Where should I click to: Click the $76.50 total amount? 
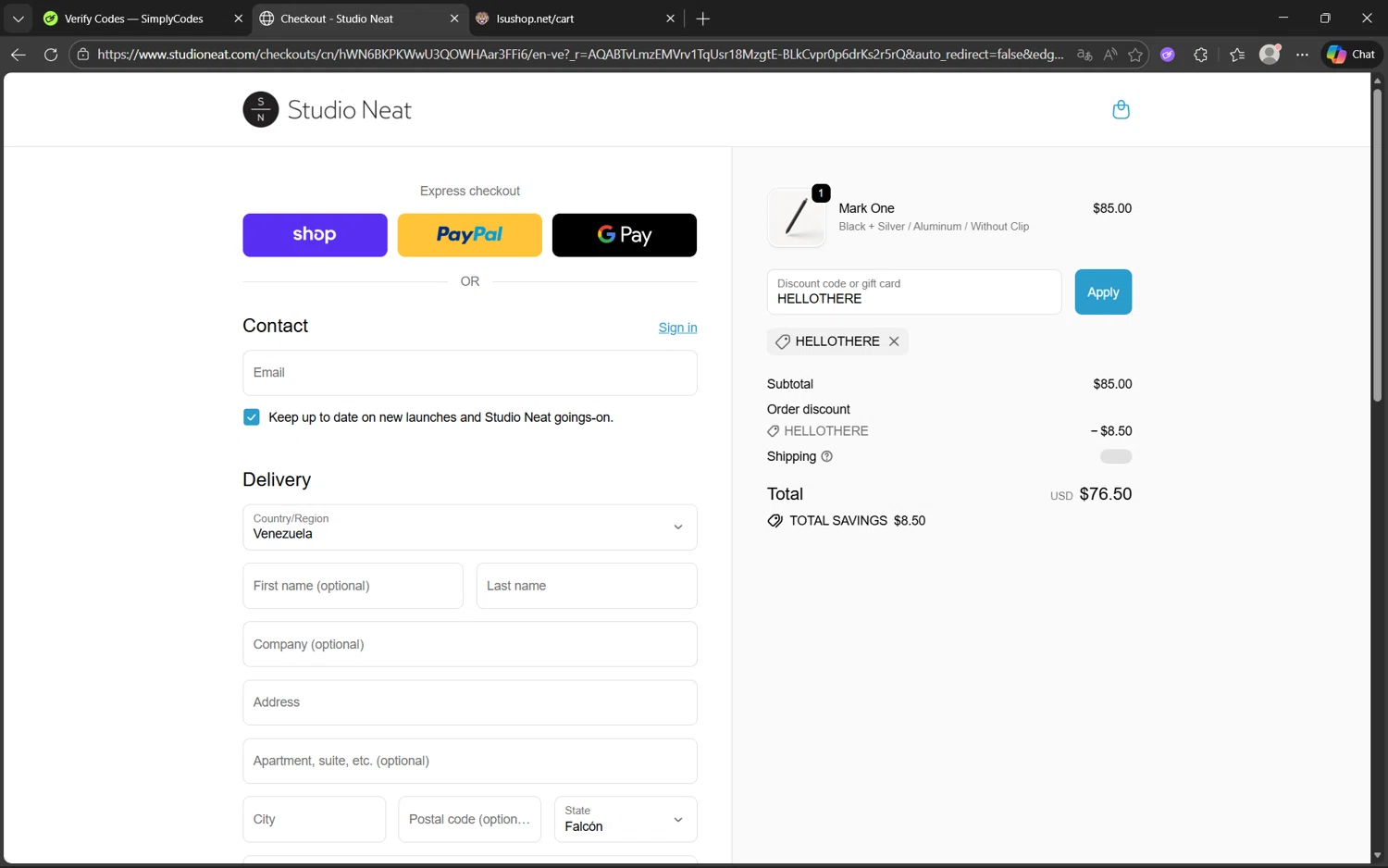1106,494
